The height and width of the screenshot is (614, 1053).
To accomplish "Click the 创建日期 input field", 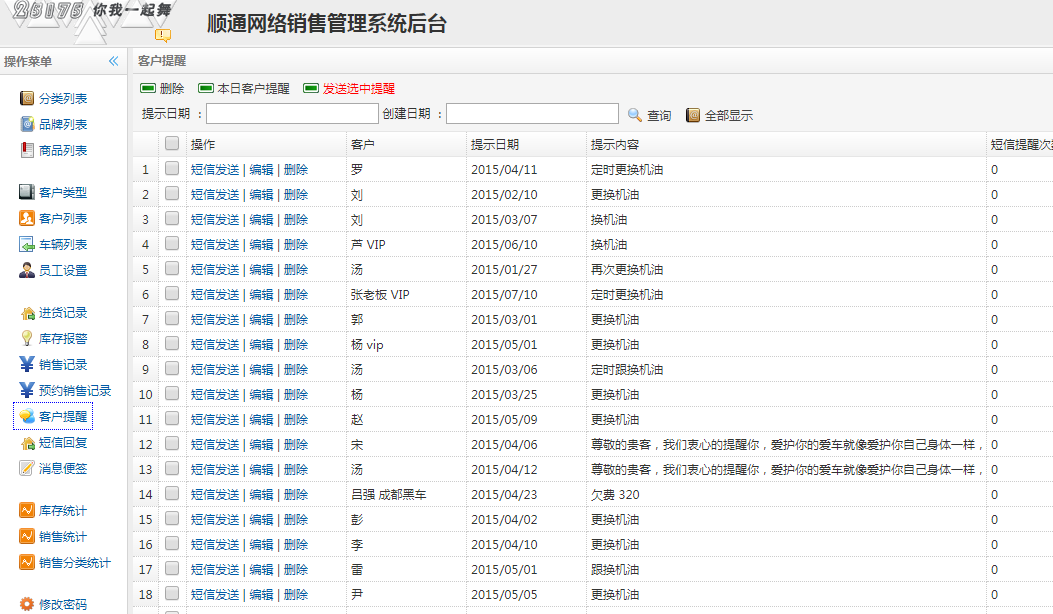I will pyautogui.click(x=532, y=114).
